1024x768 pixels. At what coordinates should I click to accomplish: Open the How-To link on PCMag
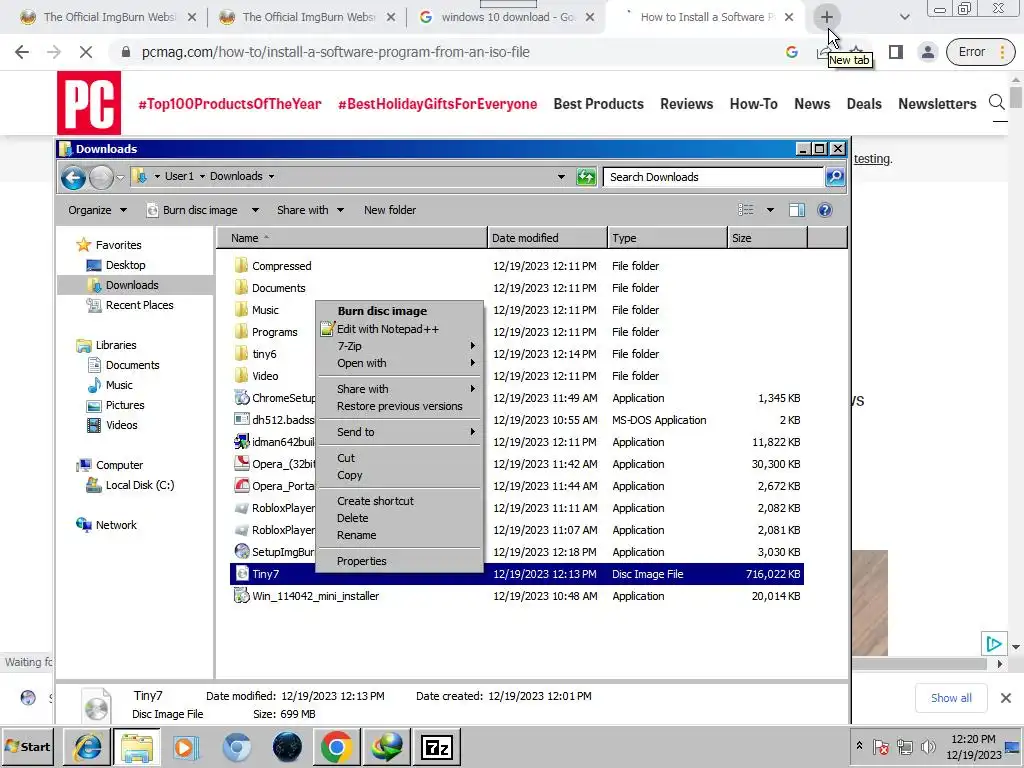click(754, 104)
